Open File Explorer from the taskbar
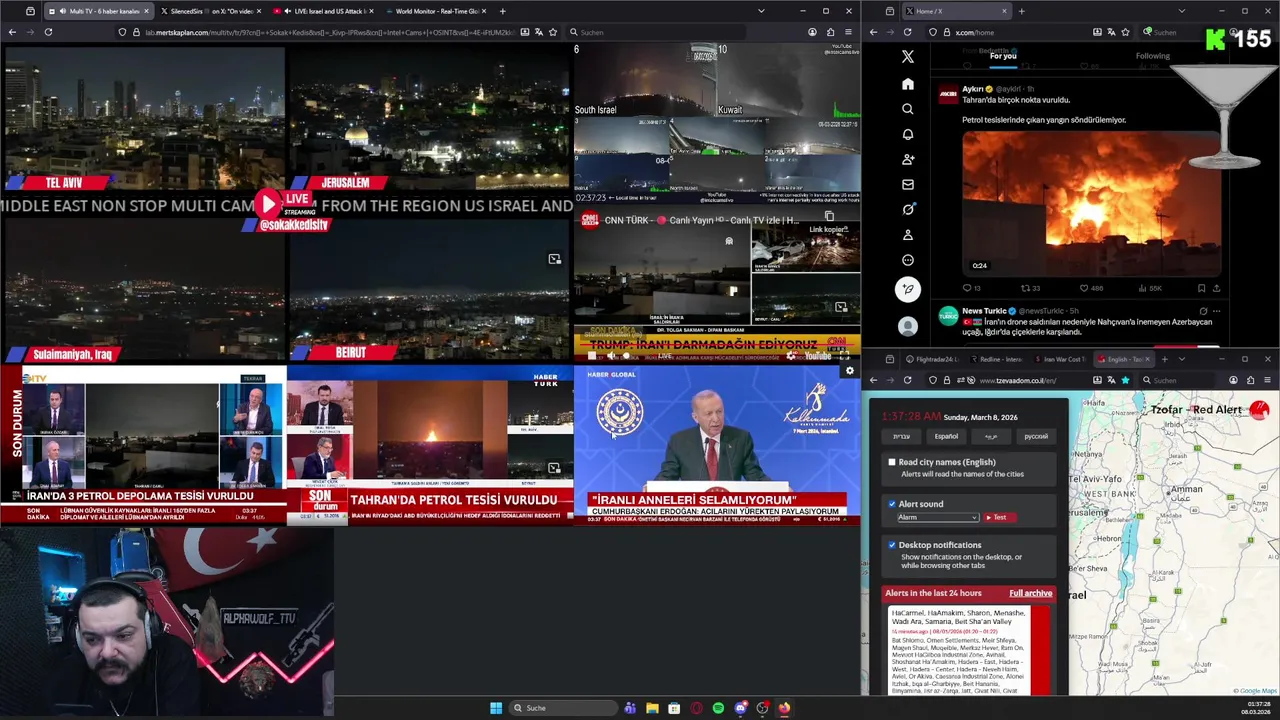This screenshot has width=1280, height=720. 652,708
